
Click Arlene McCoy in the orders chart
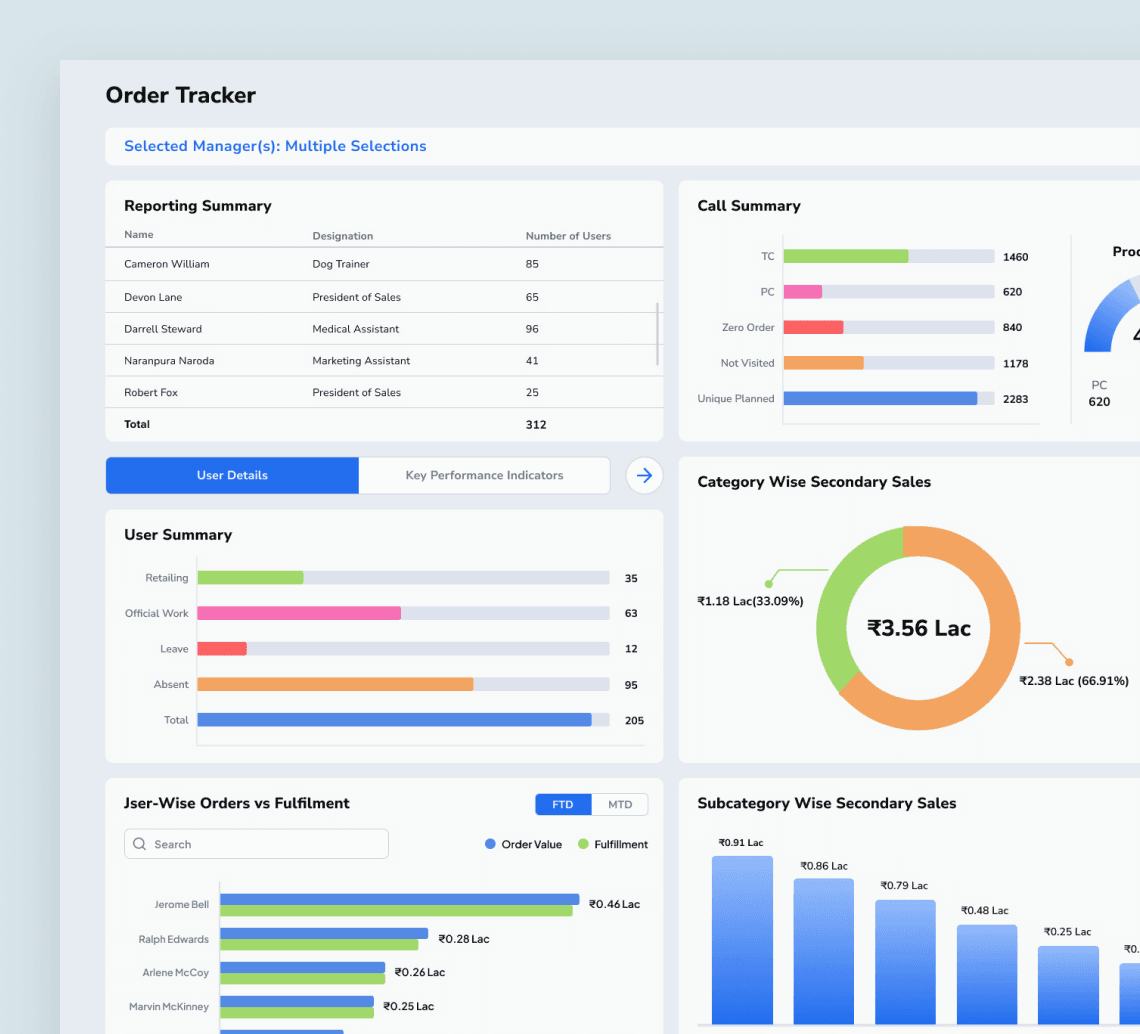pos(176,973)
